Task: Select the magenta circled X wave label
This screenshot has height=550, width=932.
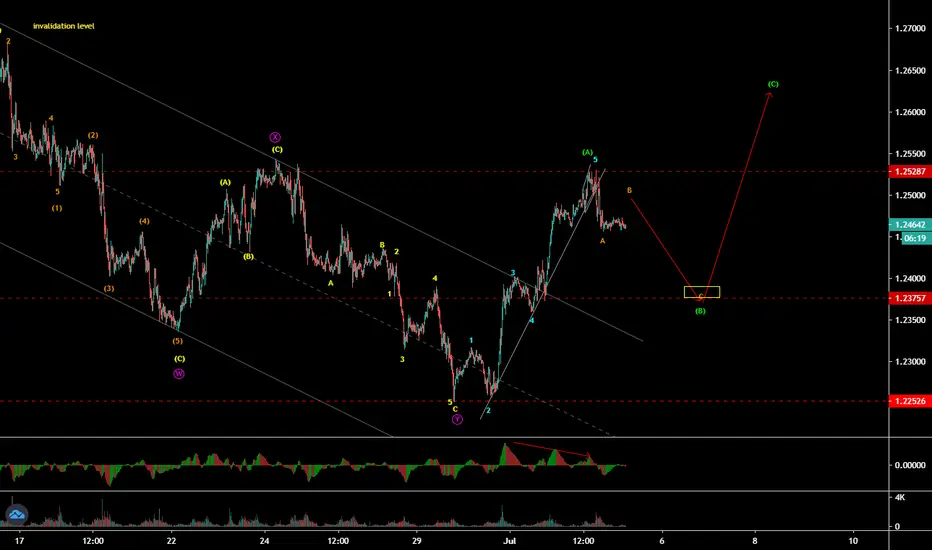Action: pos(275,137)
